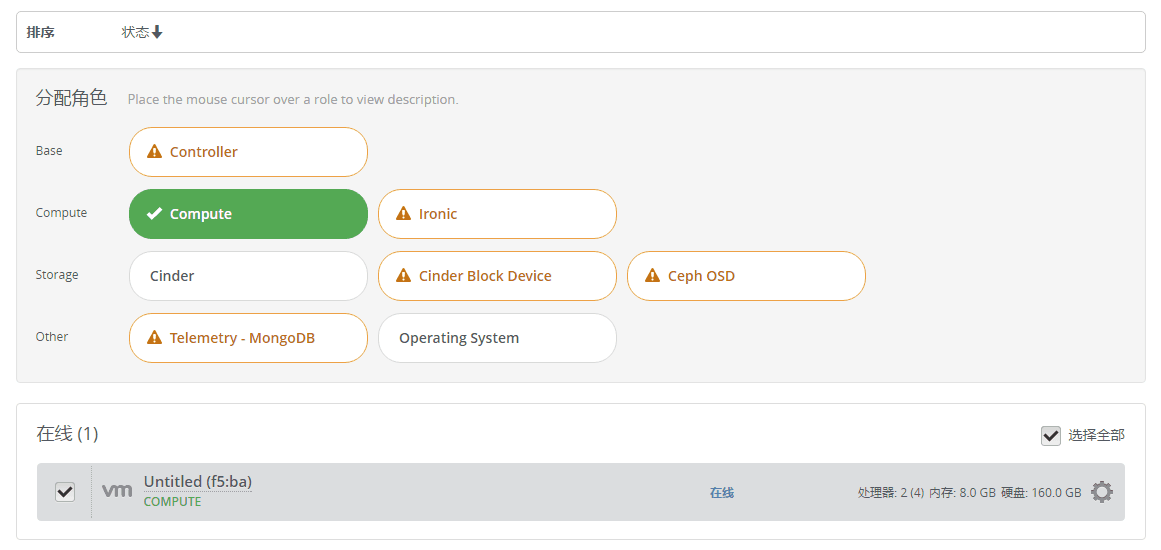Select the Operating System role
The image size is (1161, 550).
(x=497, y=338)
